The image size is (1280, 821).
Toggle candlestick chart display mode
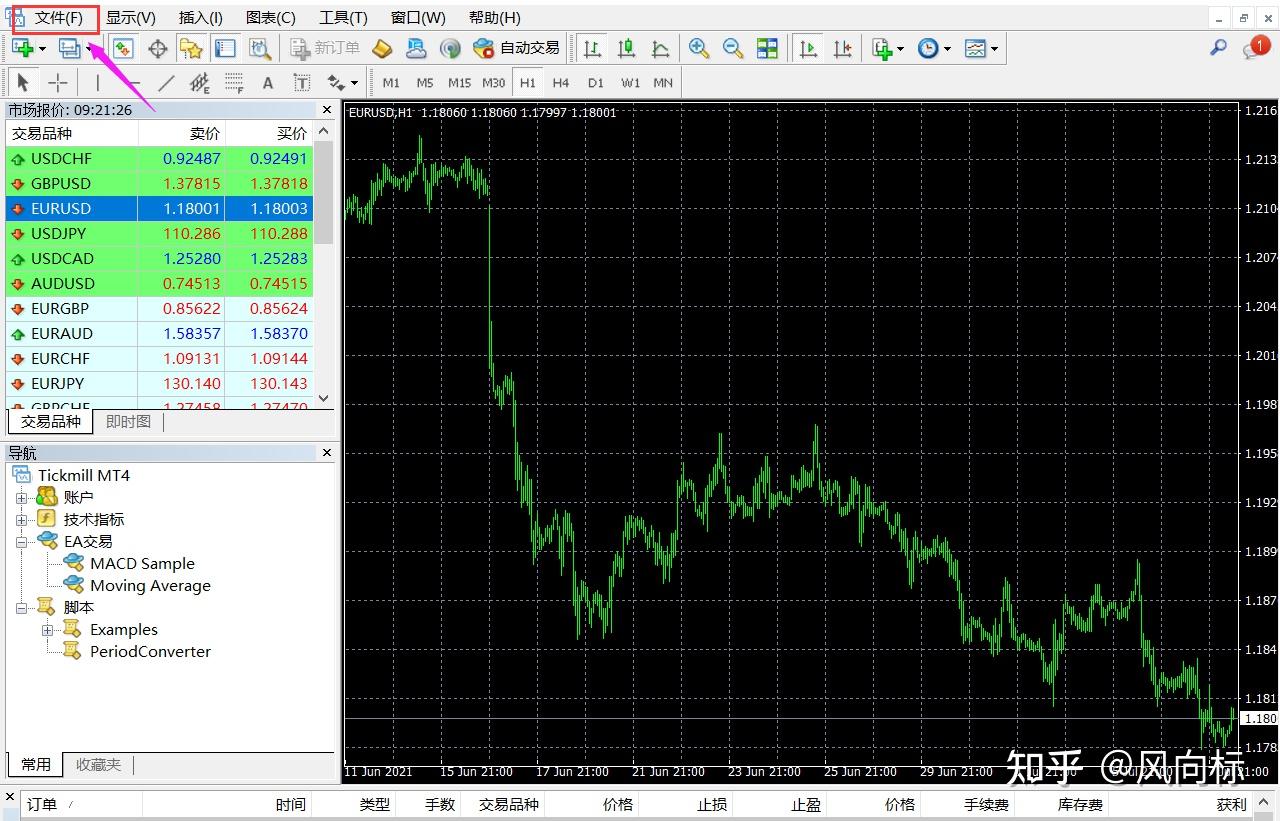pyautogui.click(x=626, y=48)
